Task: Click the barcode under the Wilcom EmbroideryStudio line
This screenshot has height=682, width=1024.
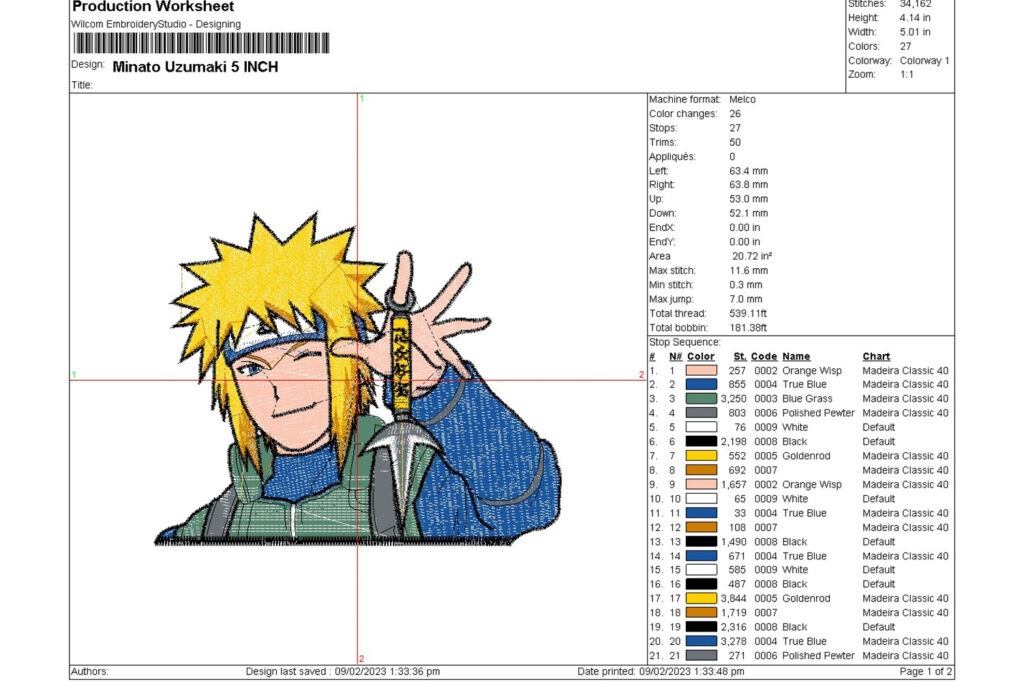Action: [201, 43]
